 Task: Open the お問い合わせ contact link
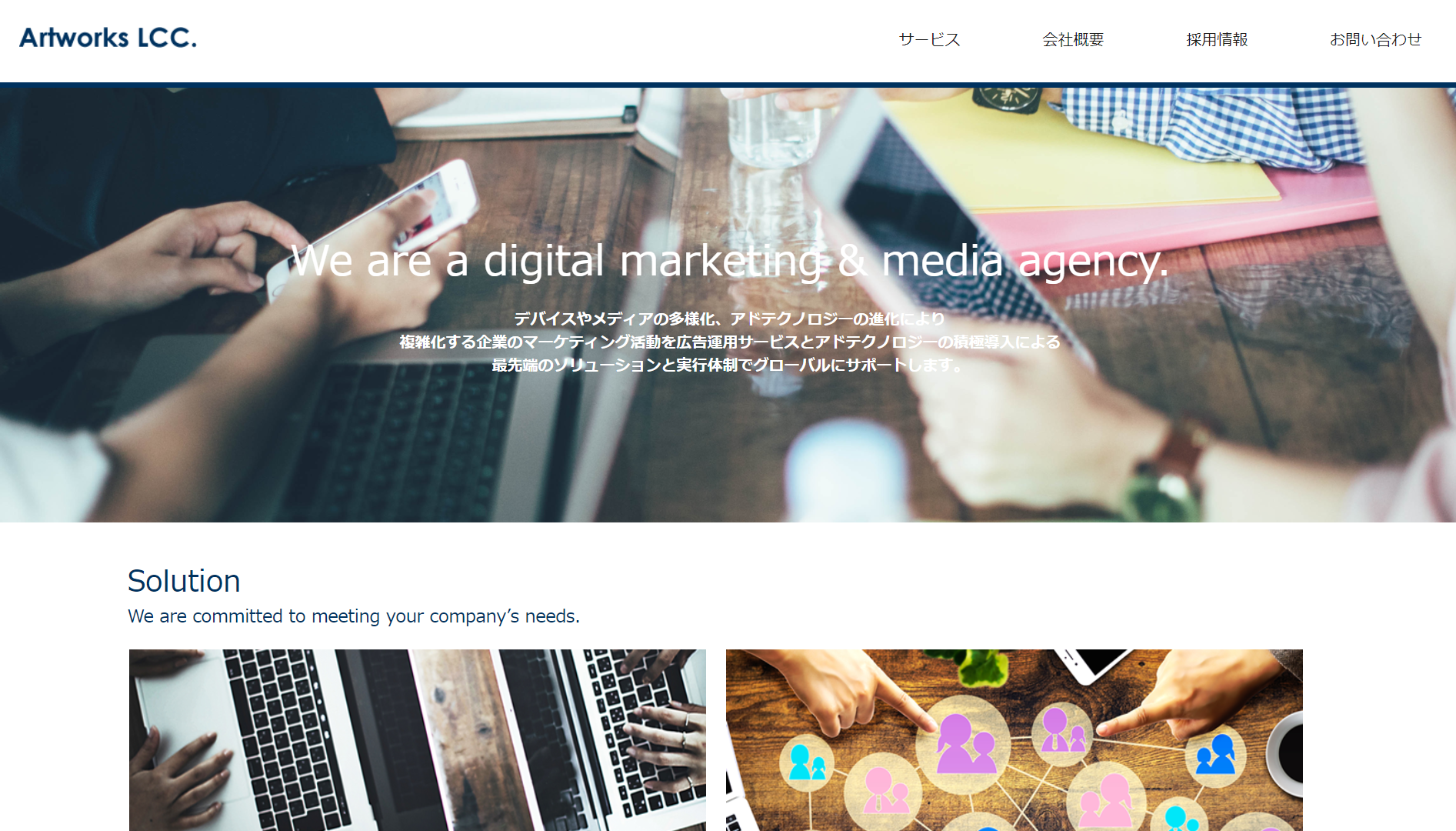click(x=1375, y=39)
